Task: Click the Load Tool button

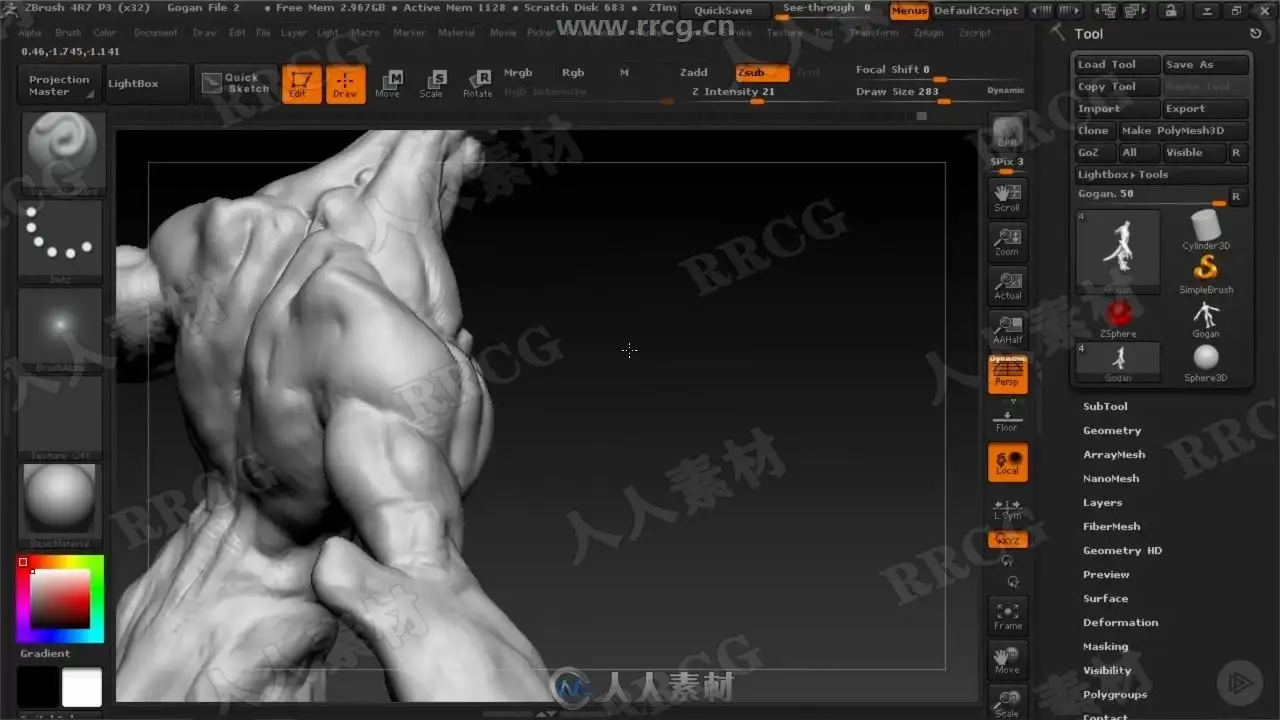Action: [x=1117, y=65]
